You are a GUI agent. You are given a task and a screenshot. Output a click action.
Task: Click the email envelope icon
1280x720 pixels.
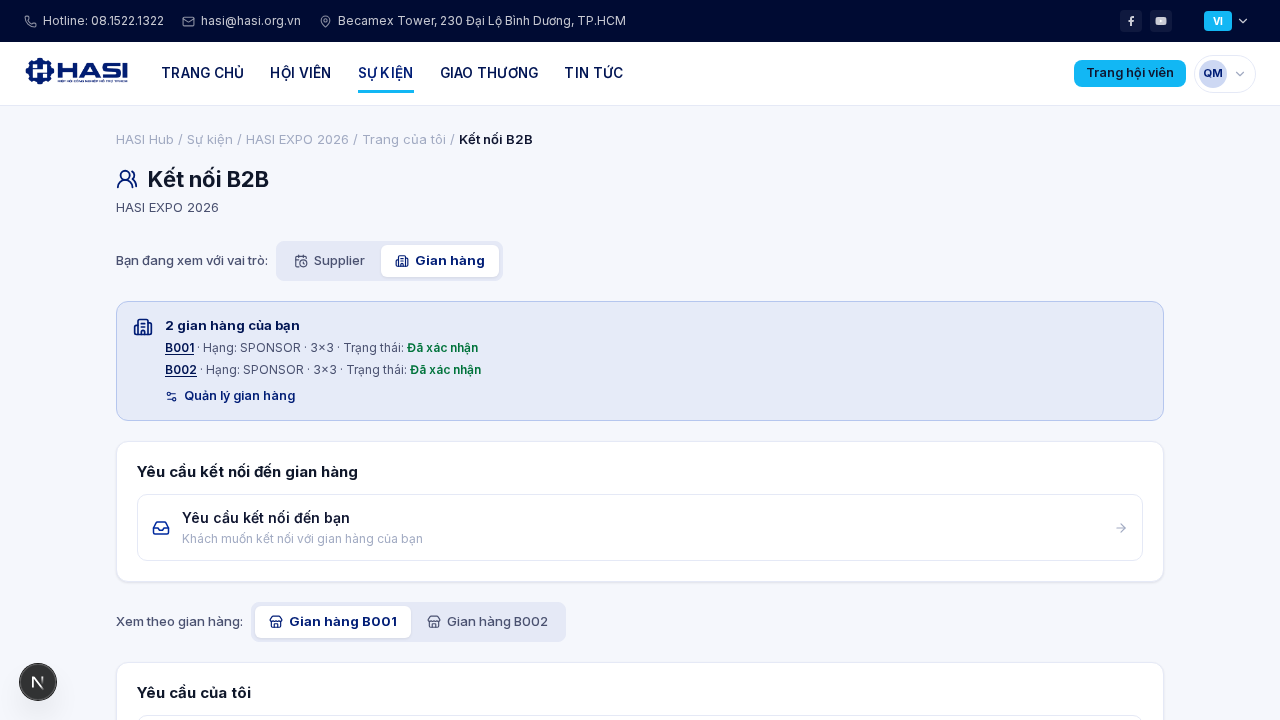pos(188,21)
